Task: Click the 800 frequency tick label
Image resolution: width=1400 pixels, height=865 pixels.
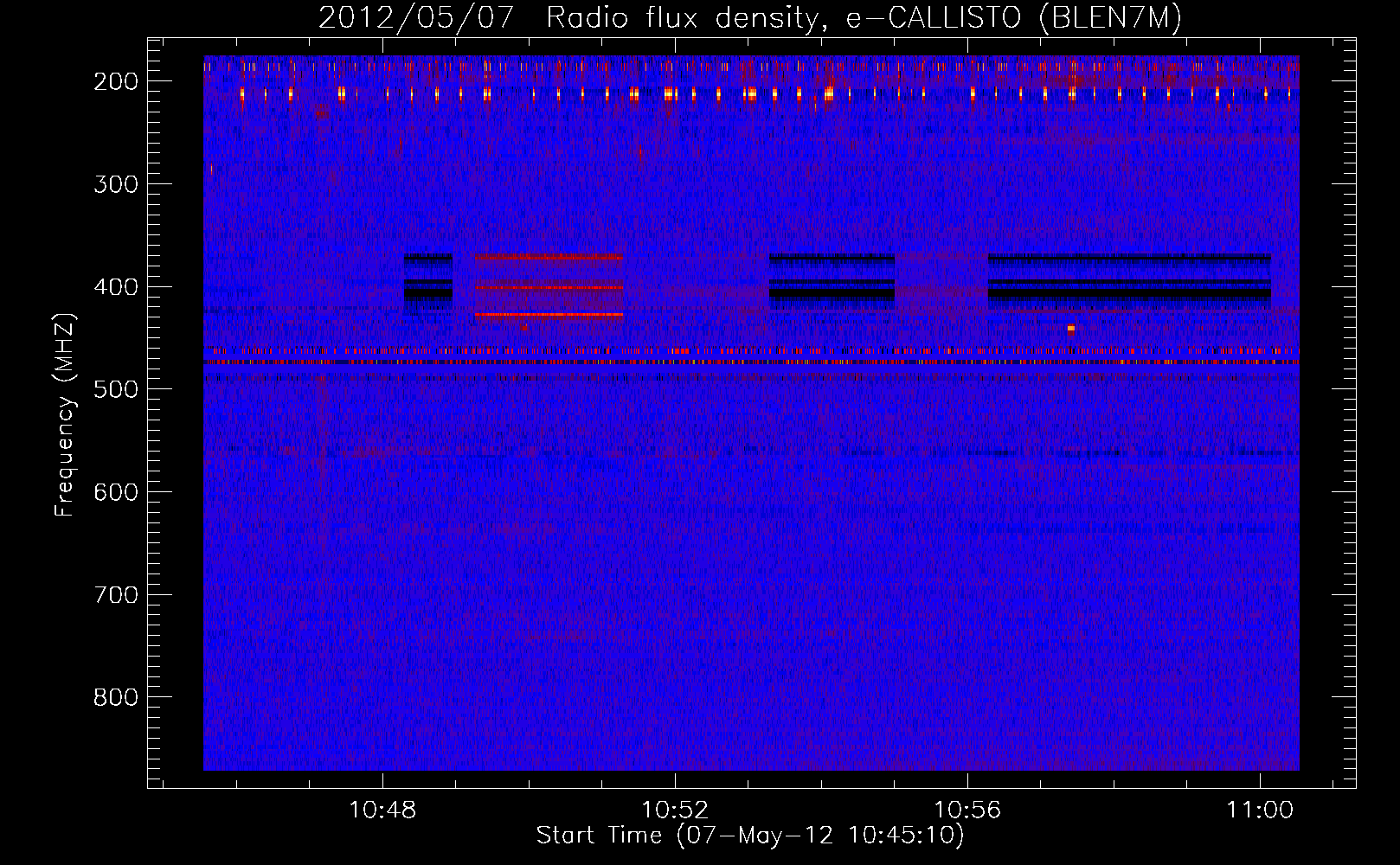Action: tap(115, 697)
